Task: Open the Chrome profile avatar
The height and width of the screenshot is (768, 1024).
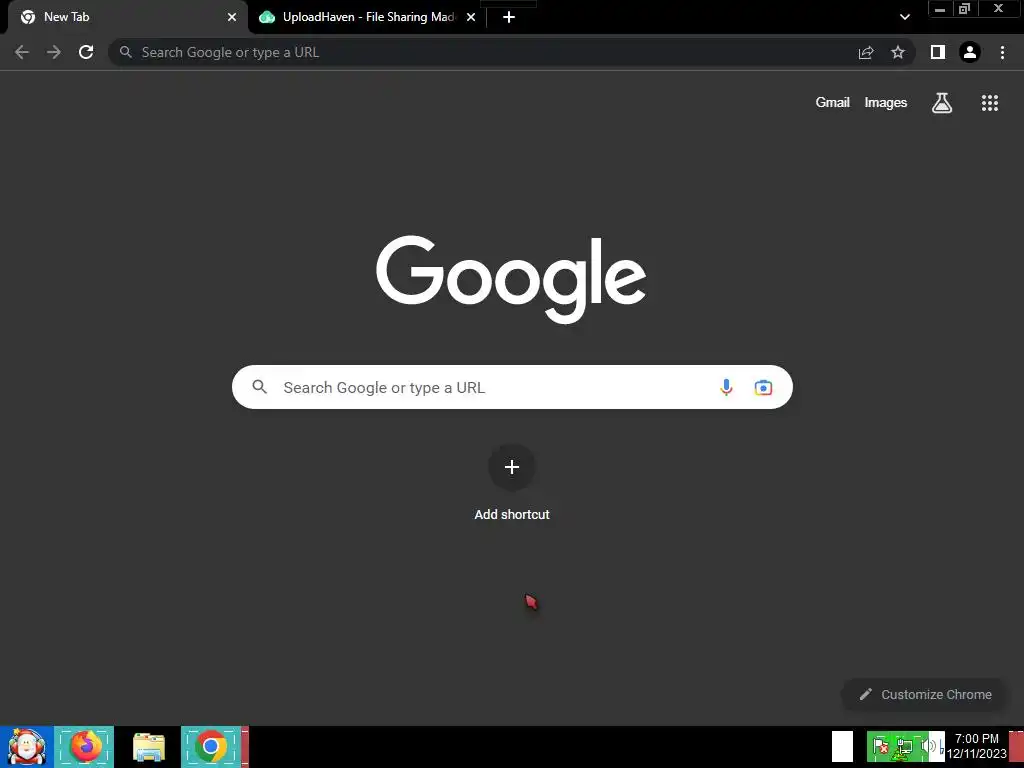Action: pos(970,52)
